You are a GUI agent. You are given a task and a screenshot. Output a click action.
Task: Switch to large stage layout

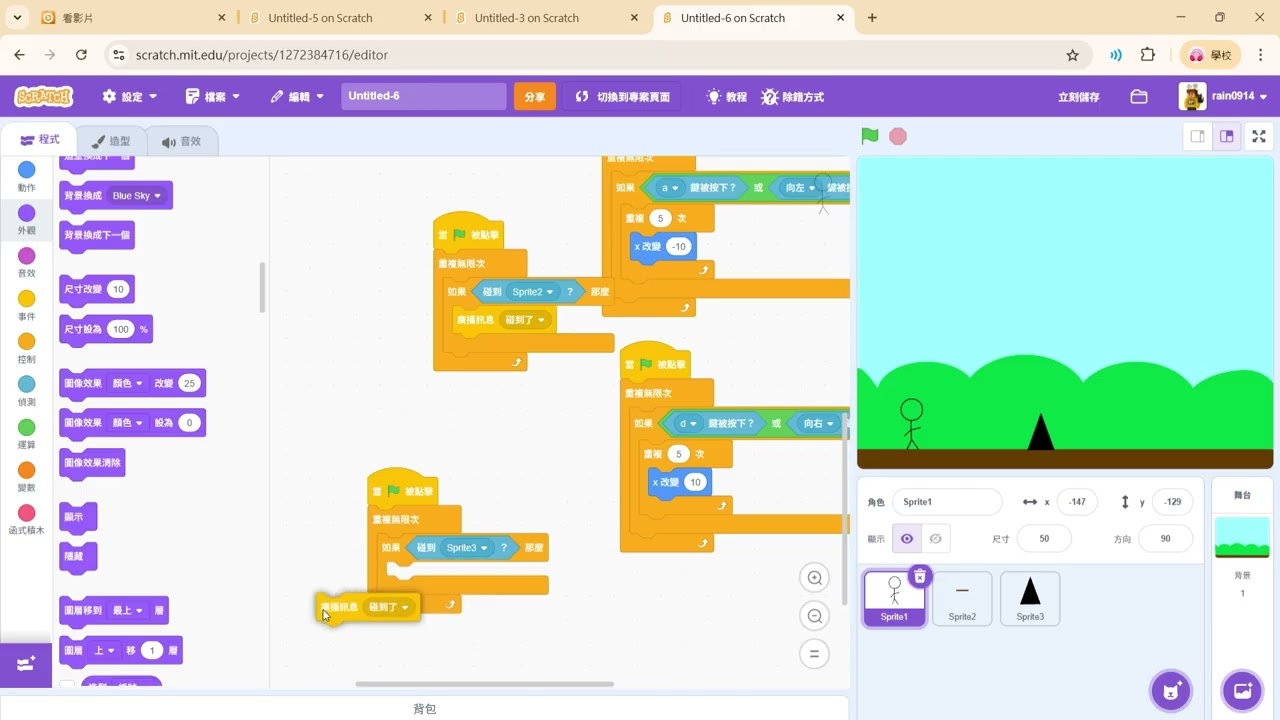(1227, 137)
